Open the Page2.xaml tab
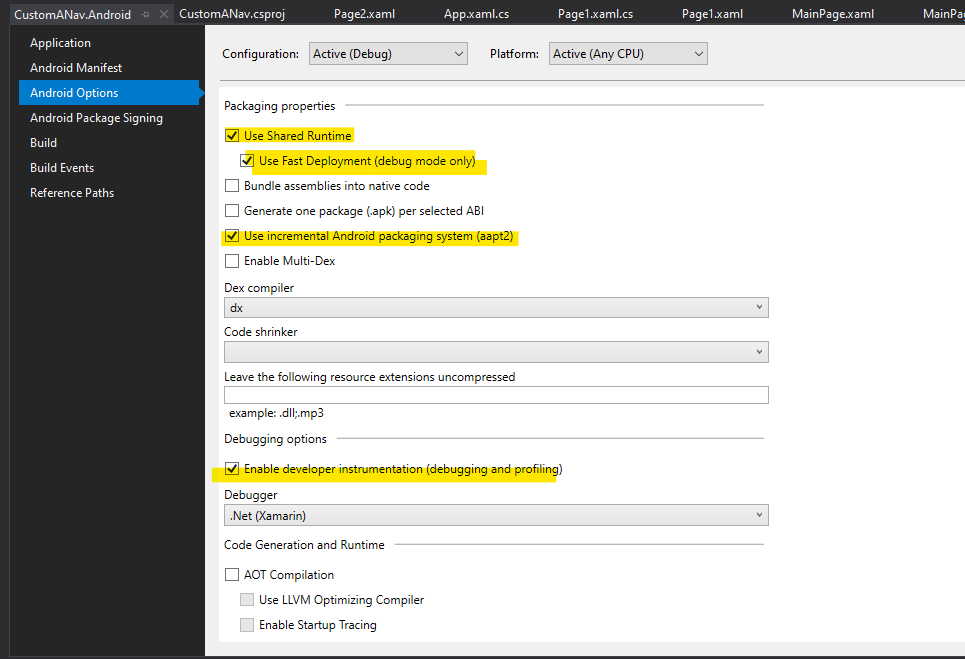This screenshot has width=965, height=659. [x=364, y=14]
